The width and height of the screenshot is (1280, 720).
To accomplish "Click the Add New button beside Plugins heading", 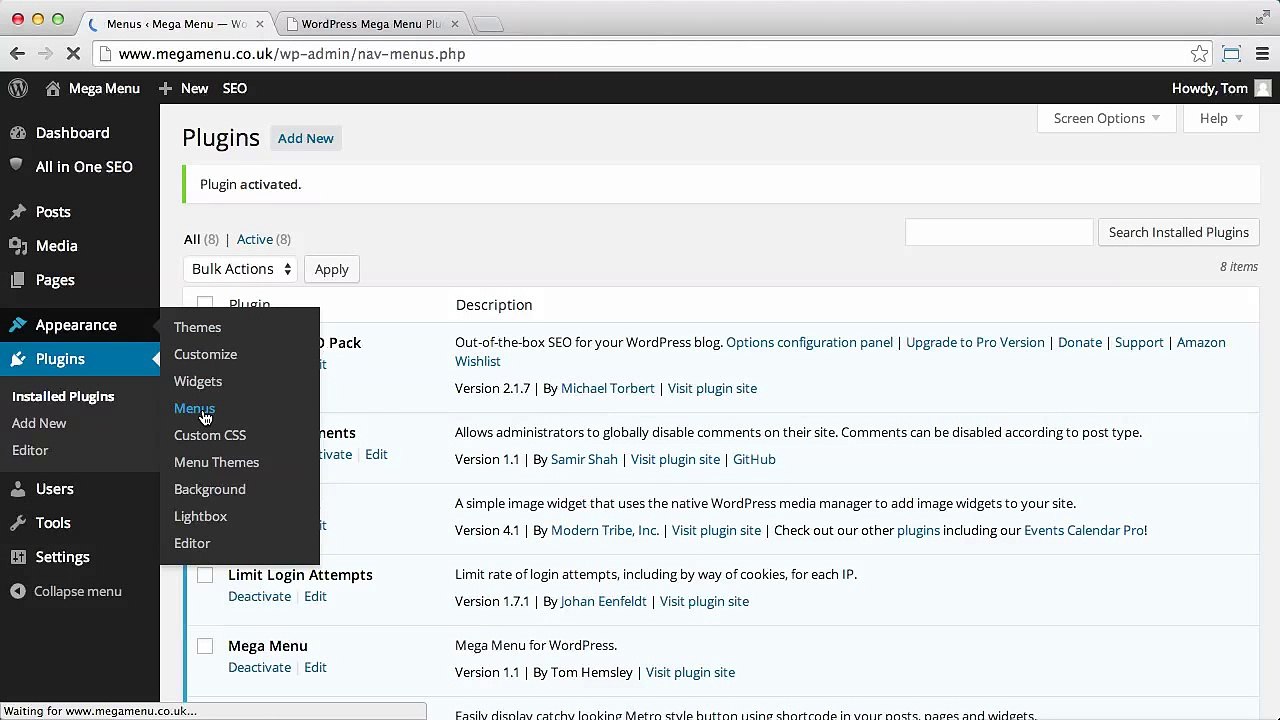I will [306, 138].
